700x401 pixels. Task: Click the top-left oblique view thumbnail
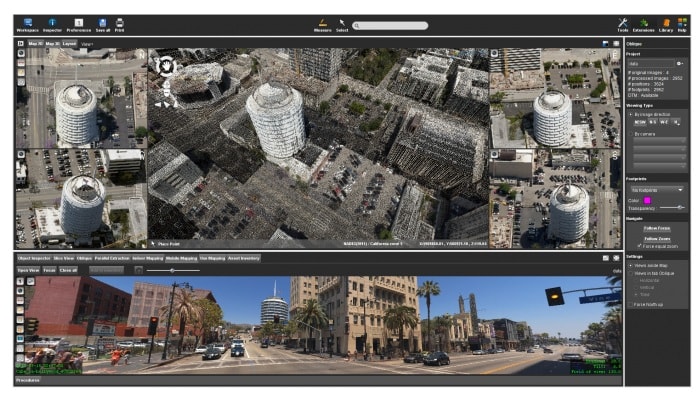pyautogui.click(x=82, y=98)
